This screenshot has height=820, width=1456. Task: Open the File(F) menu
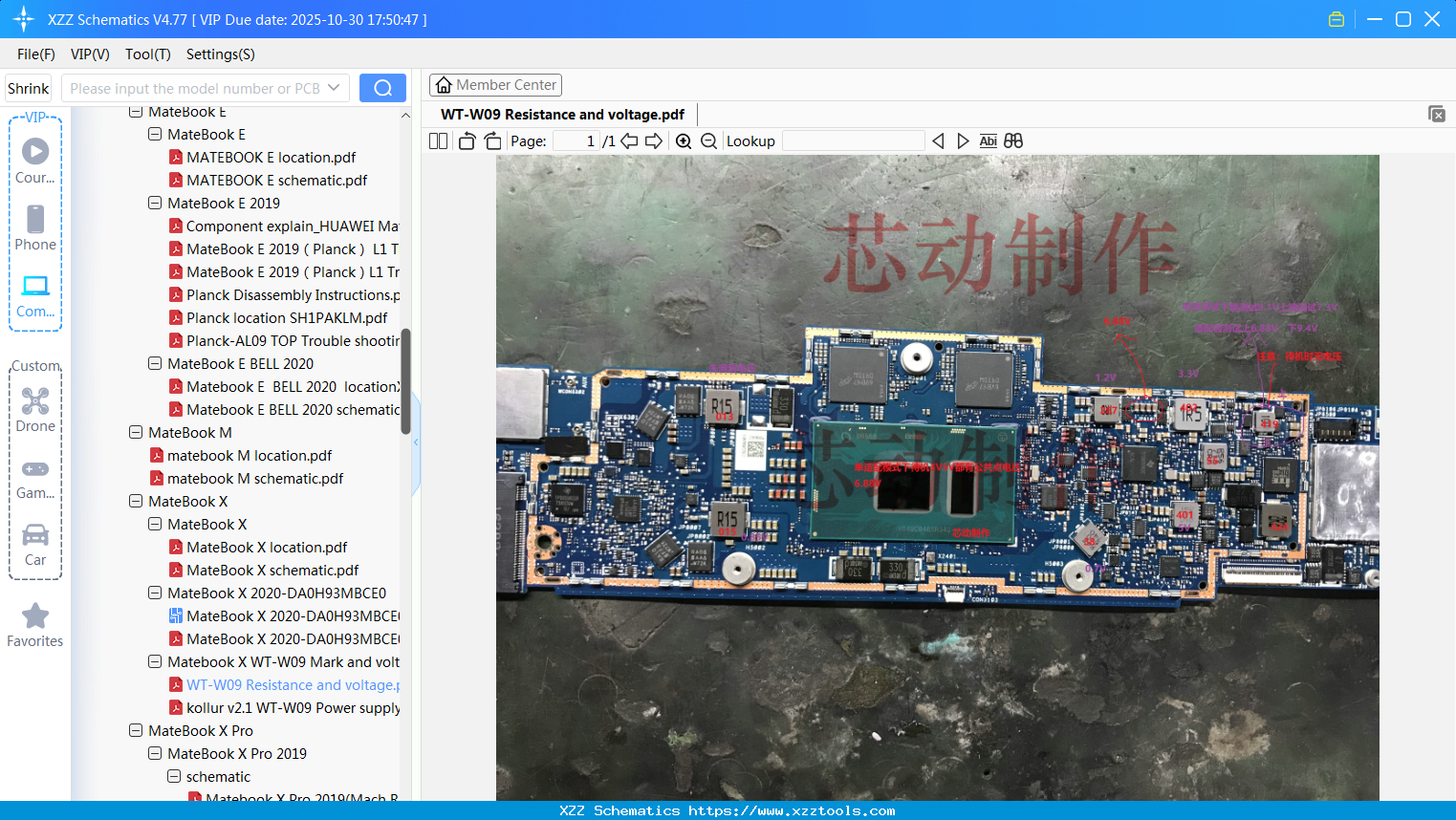pos(36,54)
